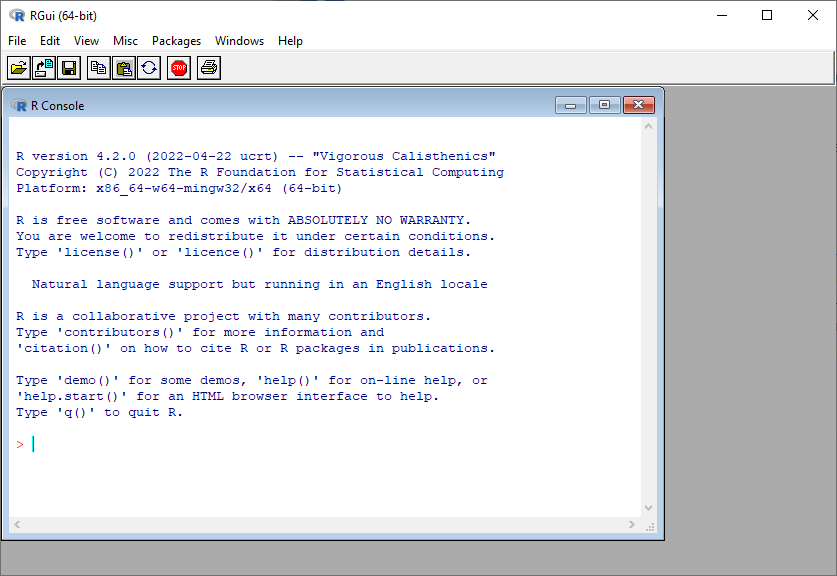Show the Windows menu

point(239,41)
